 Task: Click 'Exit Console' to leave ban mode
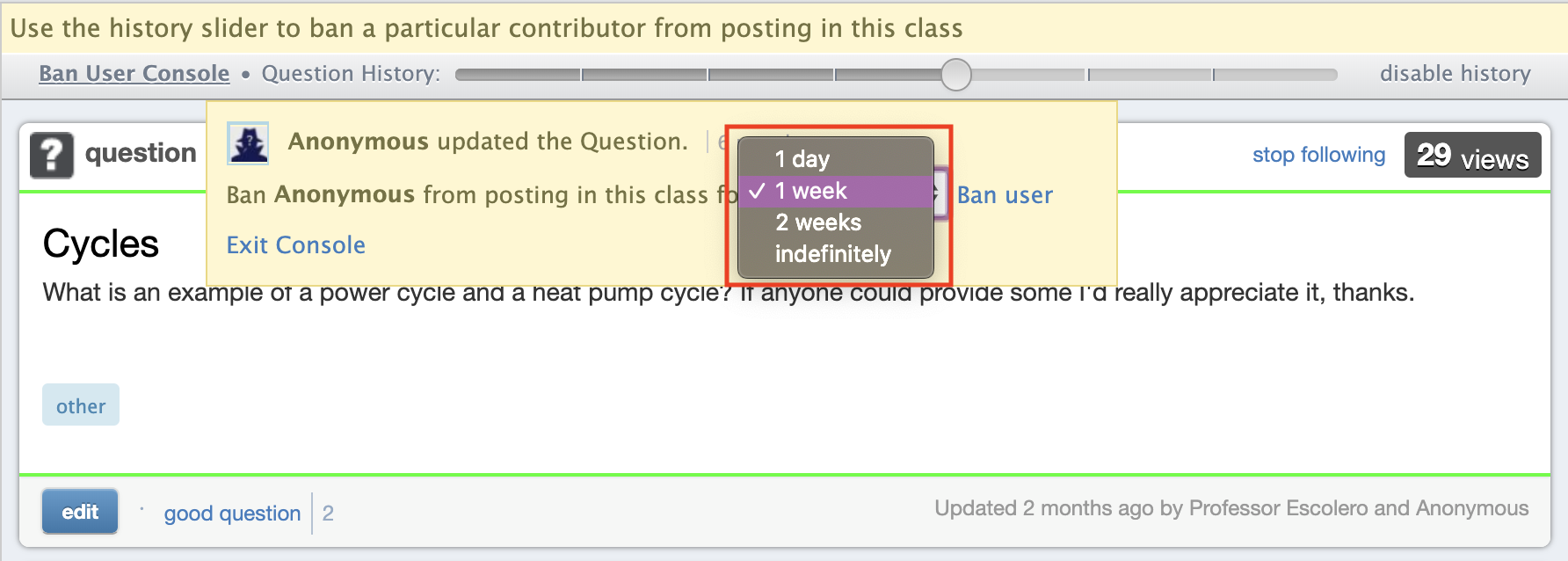point(295,244)
